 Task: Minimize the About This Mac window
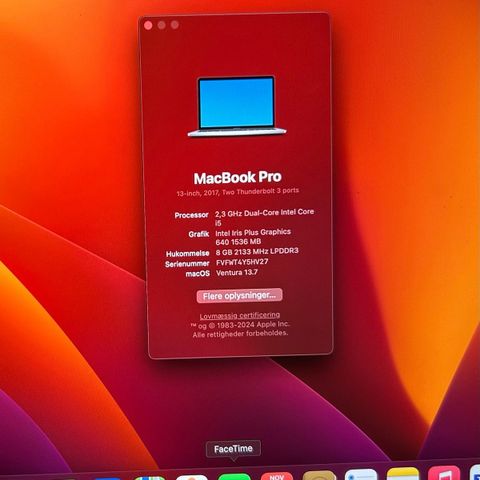coord(162,25)
